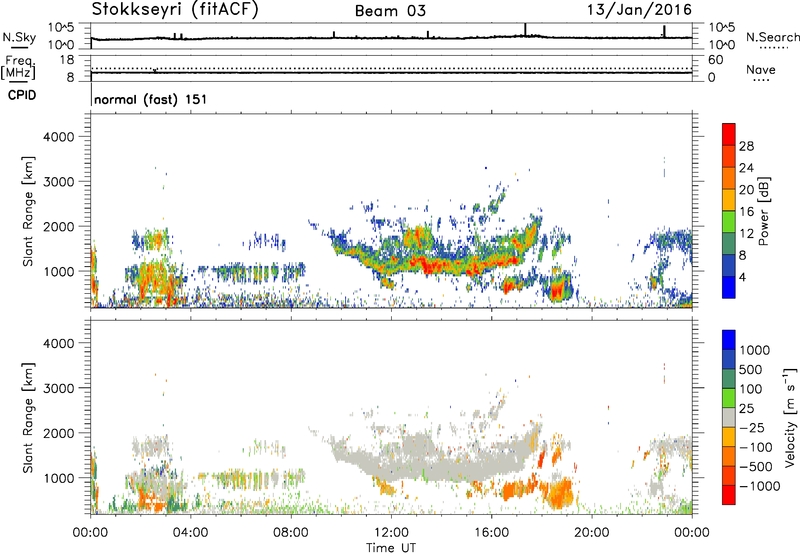Click the 'Power [dB]' colorbar label
The image size is (800, 554).
coord(764,211)
